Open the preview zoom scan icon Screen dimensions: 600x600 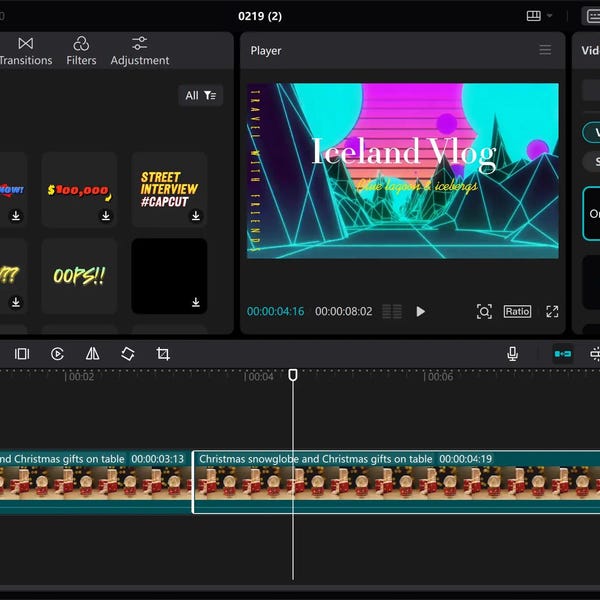coord(484,311)
